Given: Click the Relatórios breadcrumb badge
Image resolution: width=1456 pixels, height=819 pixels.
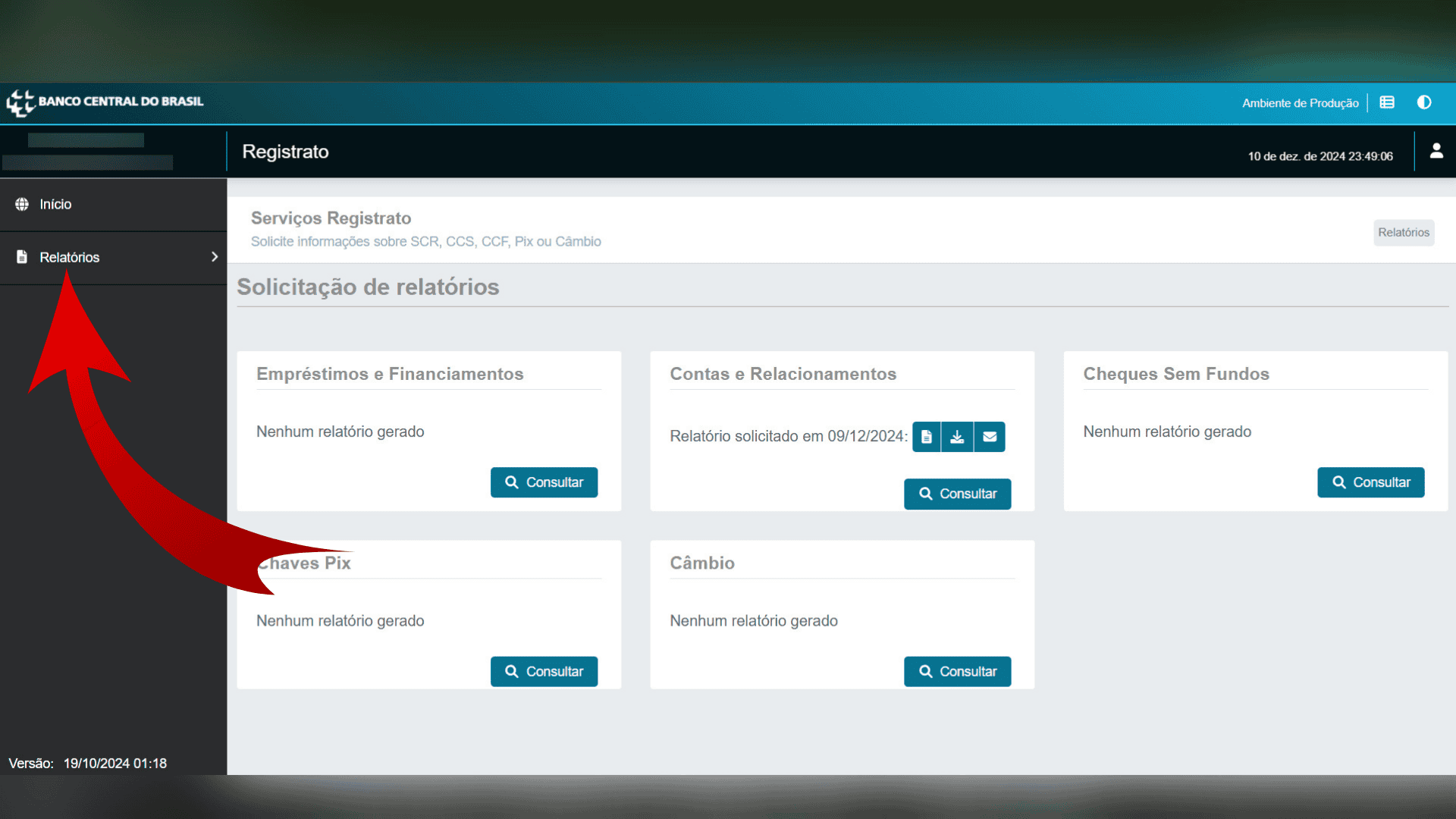Looking at the screenshot, I should 1404,233.
